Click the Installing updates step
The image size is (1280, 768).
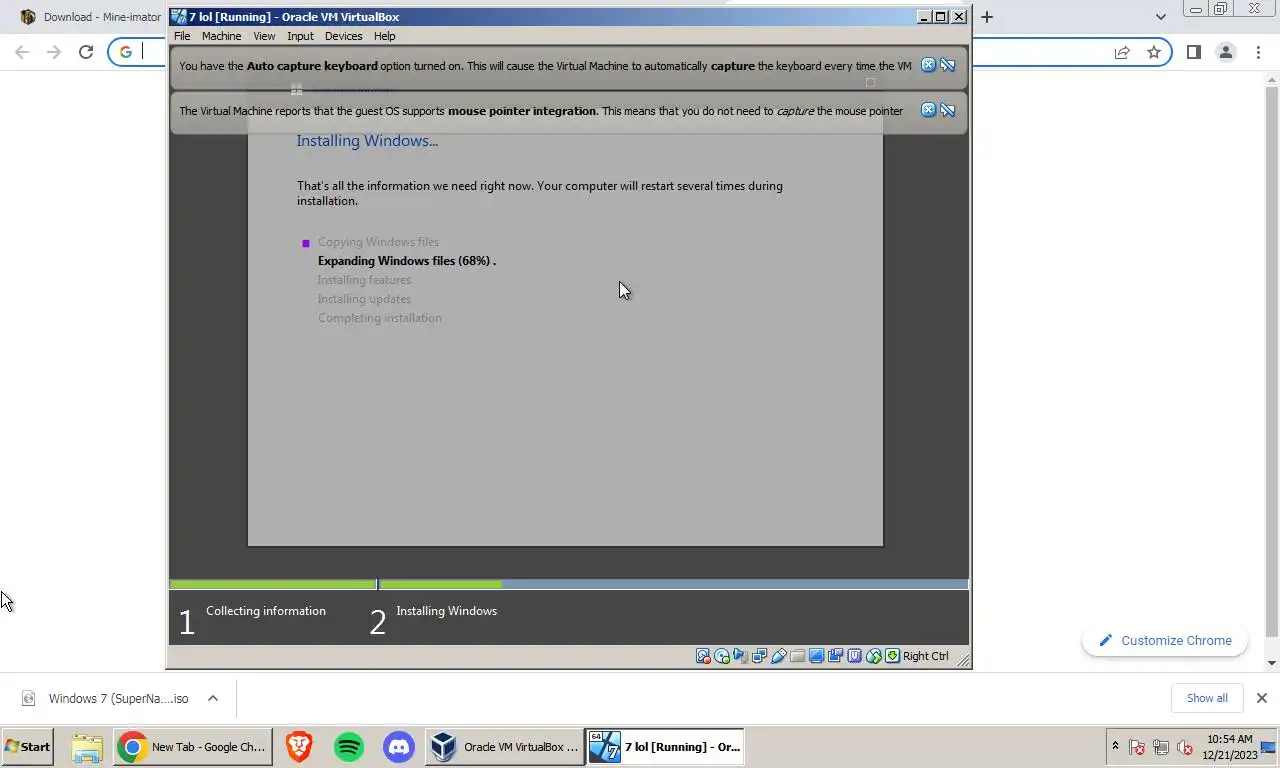tap(364, 299)
